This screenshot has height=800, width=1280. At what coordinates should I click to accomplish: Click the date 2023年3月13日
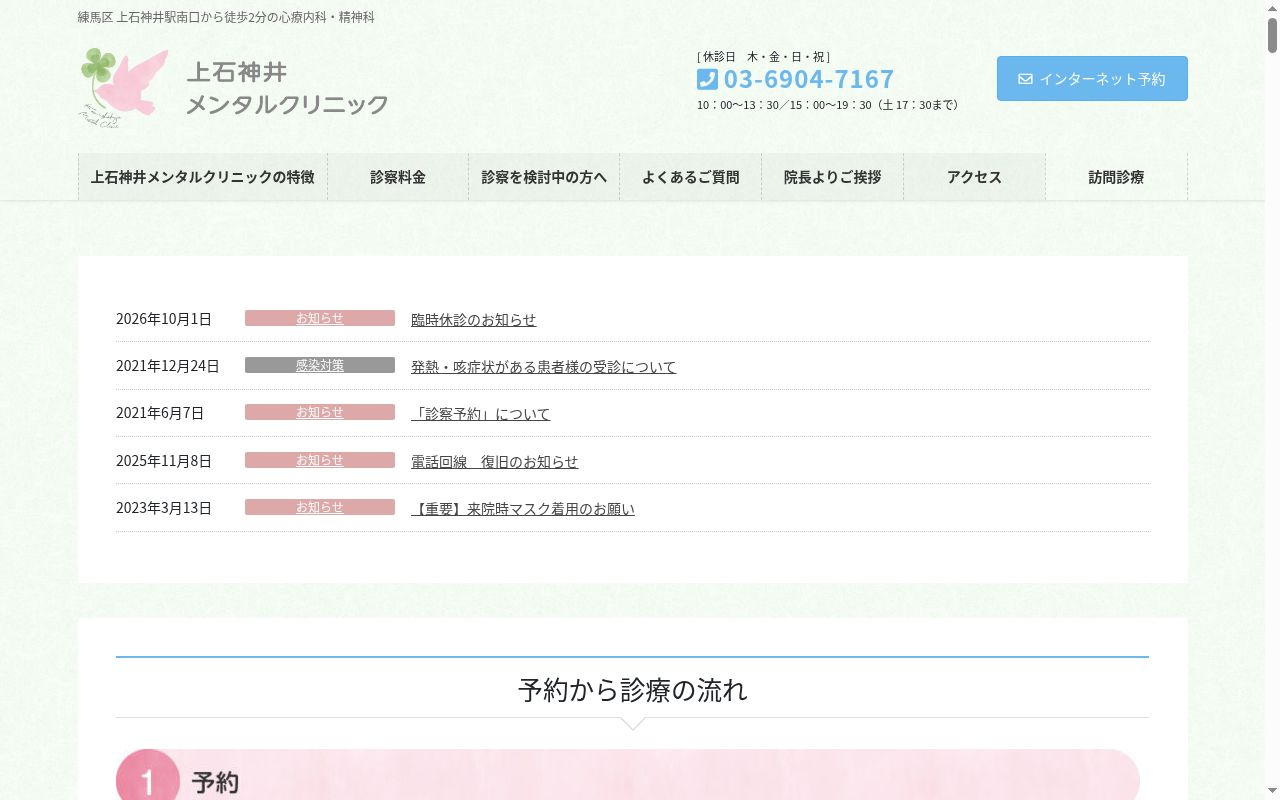click(164, 508)
